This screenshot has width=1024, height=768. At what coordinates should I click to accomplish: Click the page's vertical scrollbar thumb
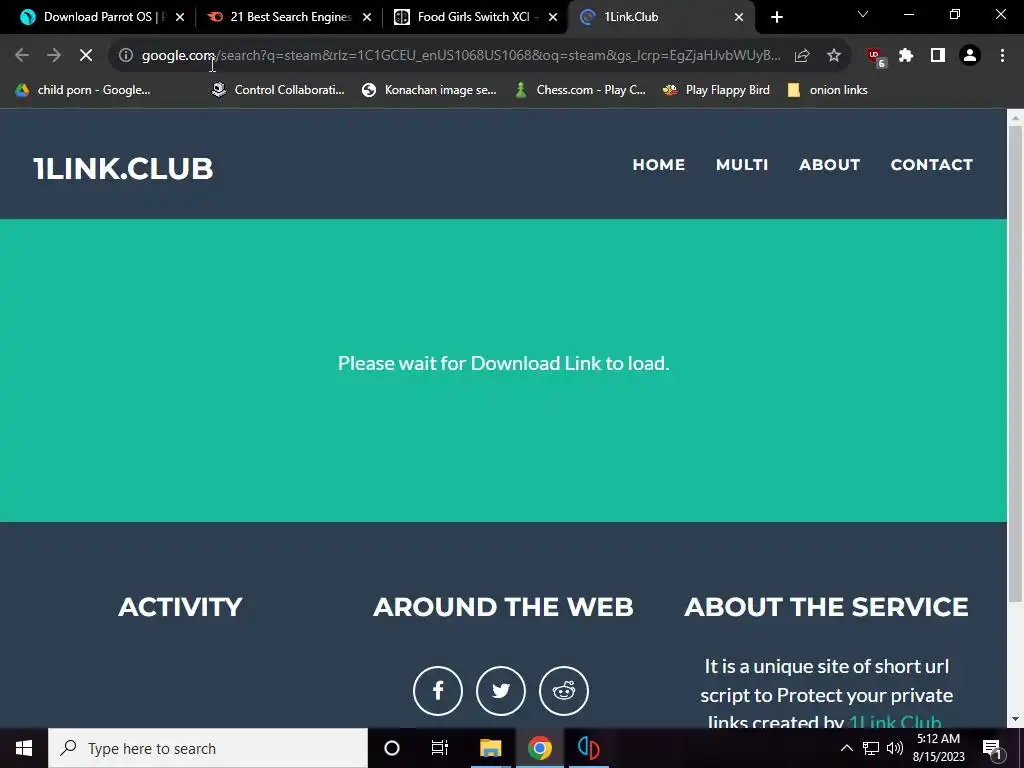tap(1015, 363)
